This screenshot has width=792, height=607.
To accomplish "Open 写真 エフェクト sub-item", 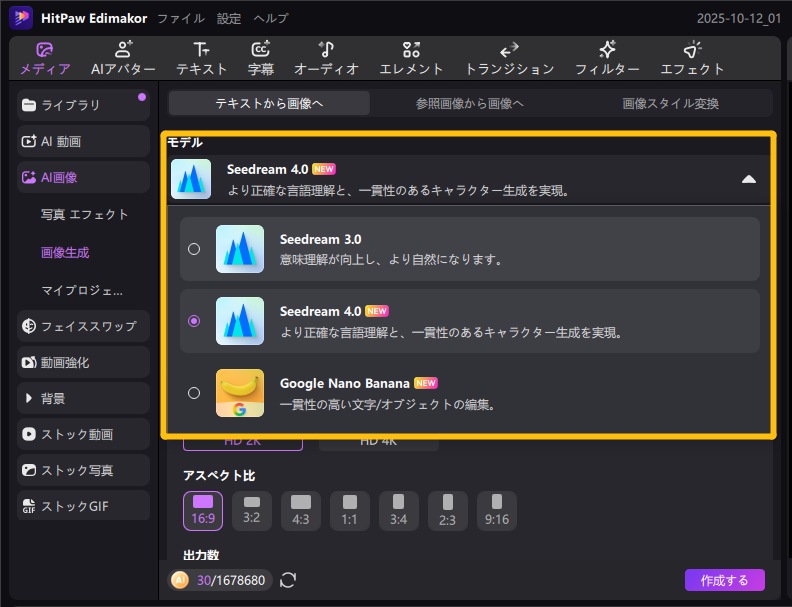I will click(x=84, y=215).
